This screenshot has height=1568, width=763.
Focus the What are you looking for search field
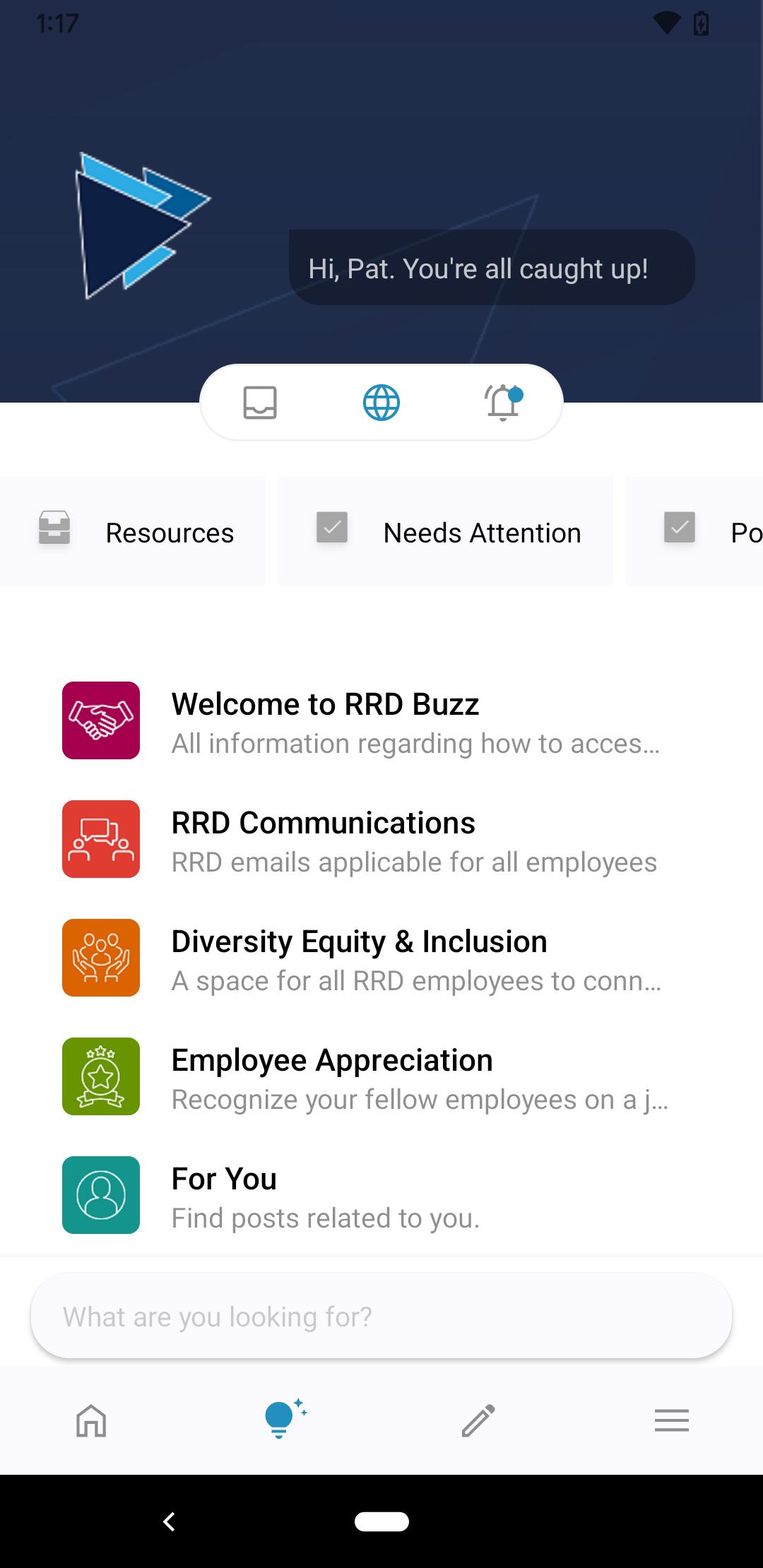[381, 1316]
